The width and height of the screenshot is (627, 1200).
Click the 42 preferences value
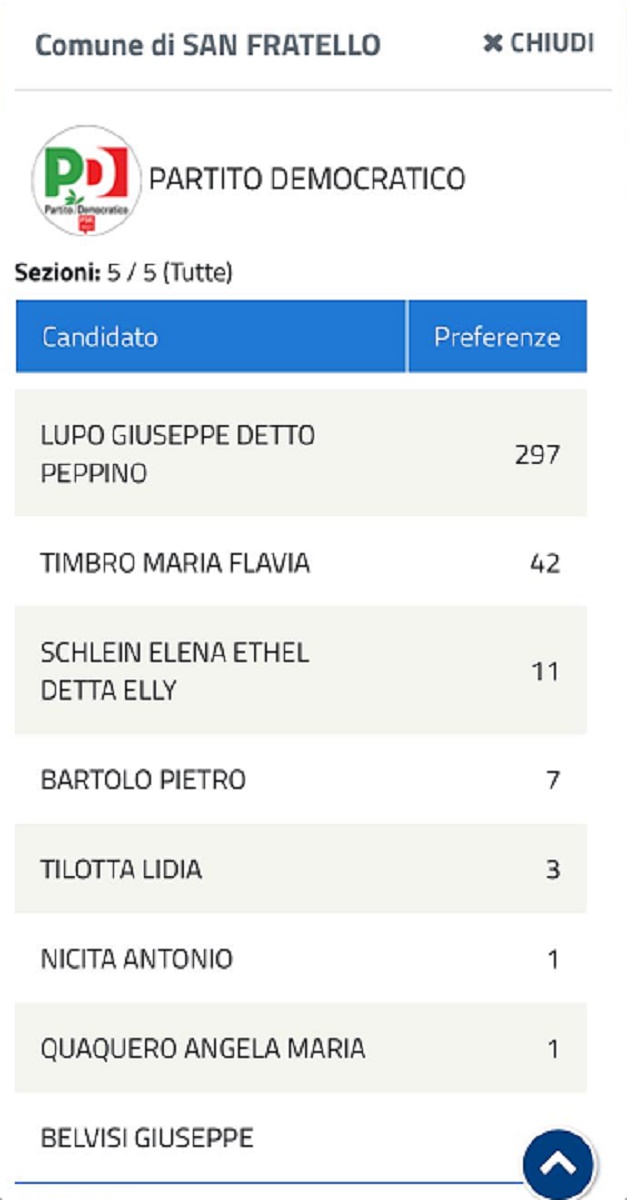544,564
